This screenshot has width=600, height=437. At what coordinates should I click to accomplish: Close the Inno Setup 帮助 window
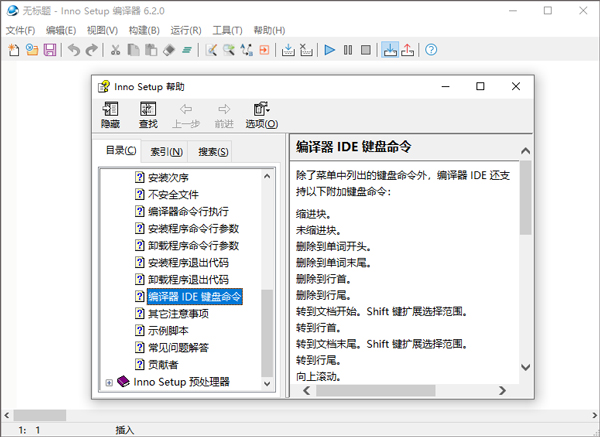[x=516, y=86]
